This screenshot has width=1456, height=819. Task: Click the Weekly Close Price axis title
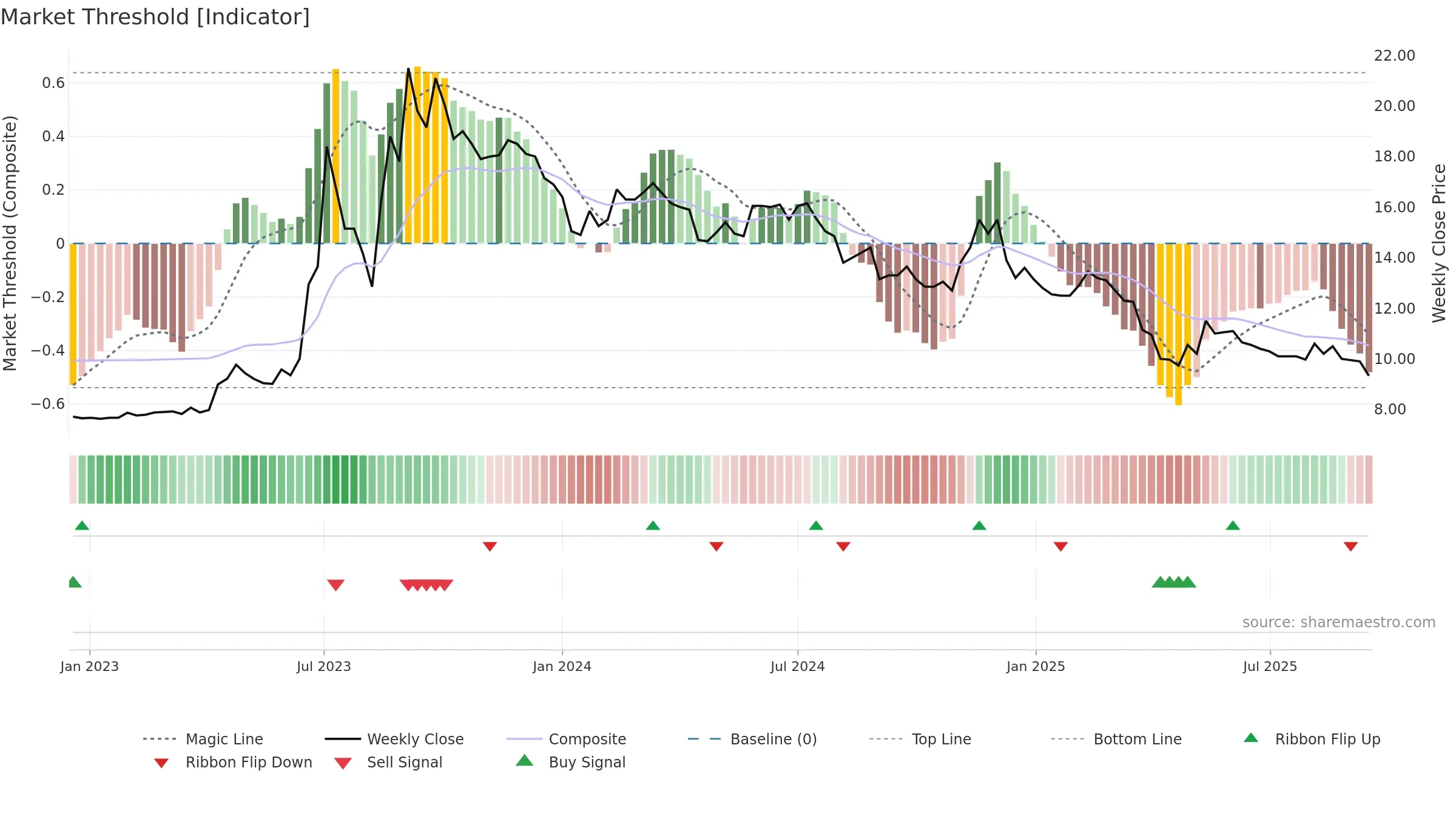(x=1439, y=243)
